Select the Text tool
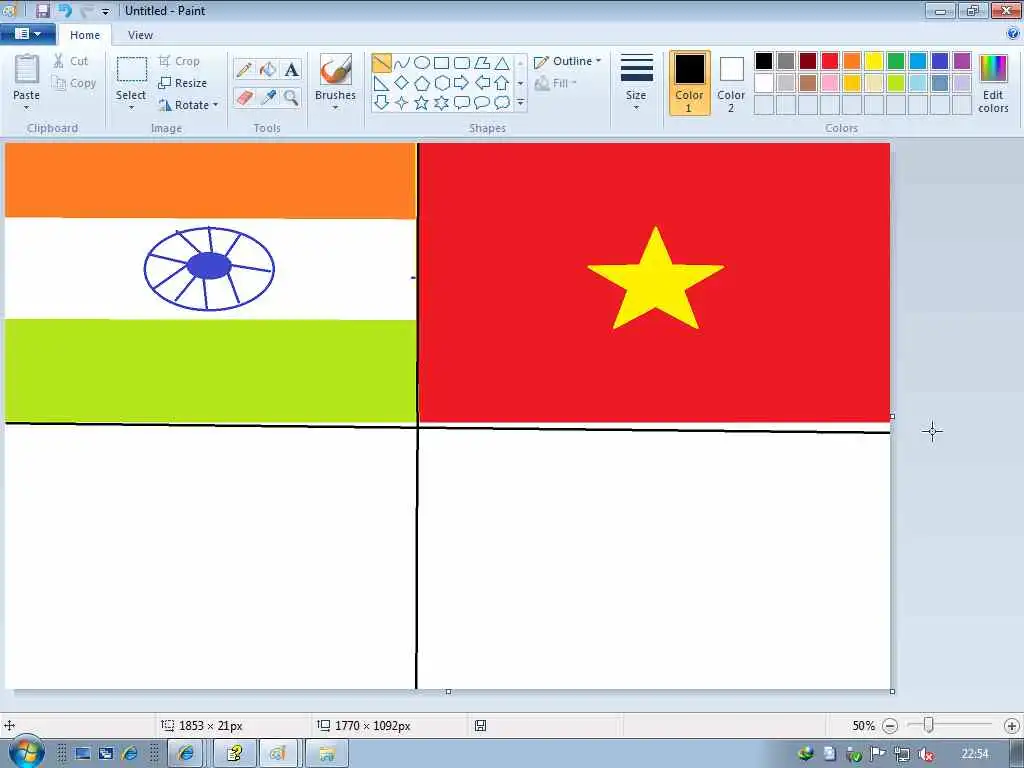This screenshot has width=1024, height=768. point(291,69)
